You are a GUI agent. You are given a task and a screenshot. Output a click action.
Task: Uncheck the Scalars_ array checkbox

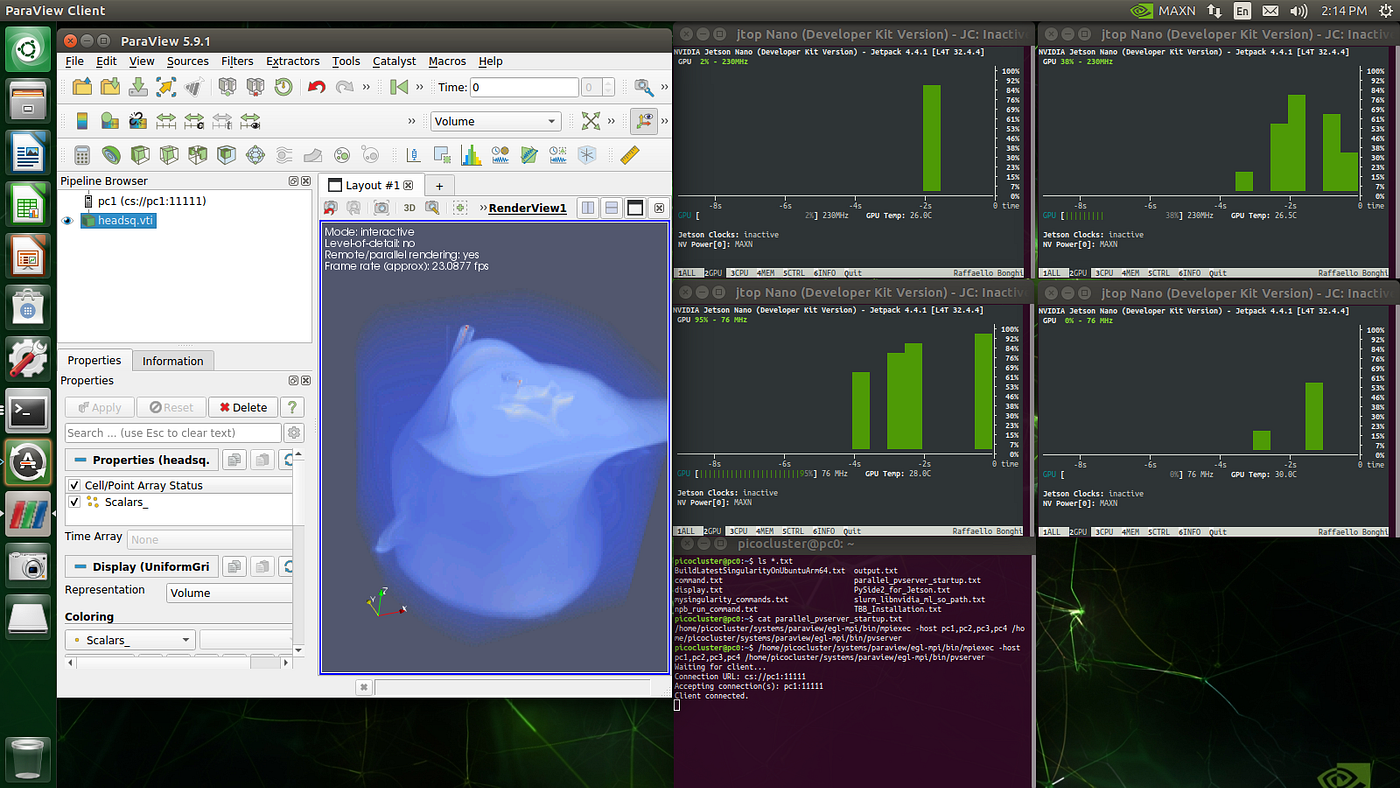coord(73,502)
